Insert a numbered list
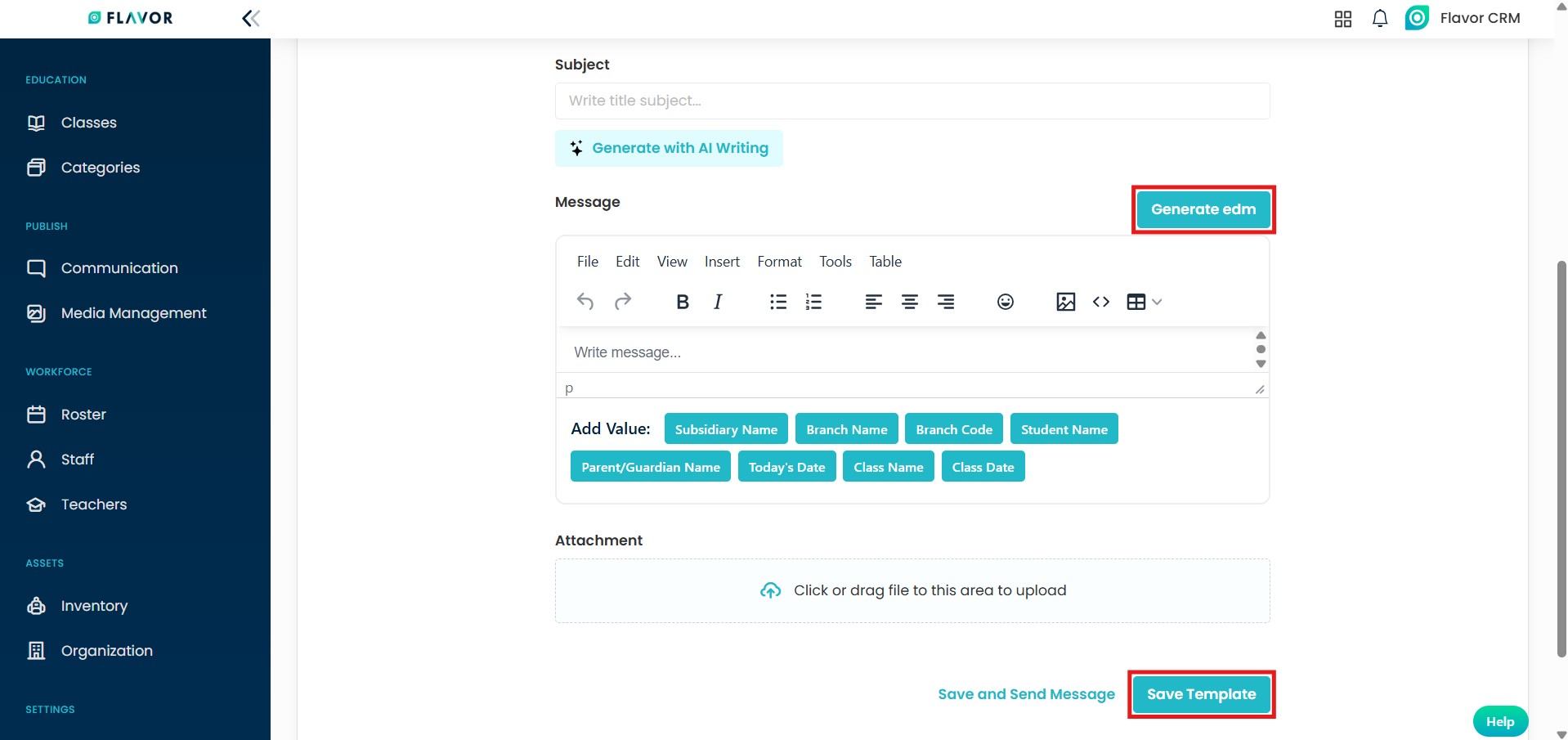Screen dimensions: 1568x740 coord(813,302)
